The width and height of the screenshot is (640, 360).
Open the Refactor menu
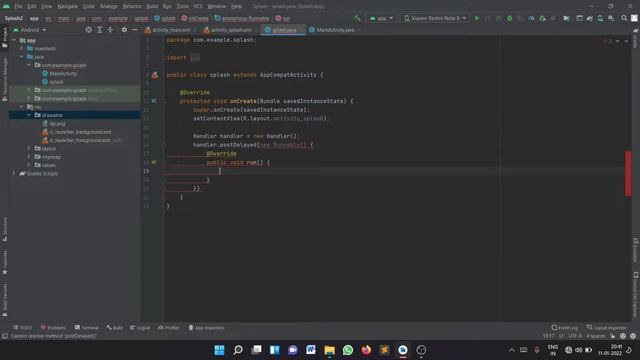click(x=132, y=6)
